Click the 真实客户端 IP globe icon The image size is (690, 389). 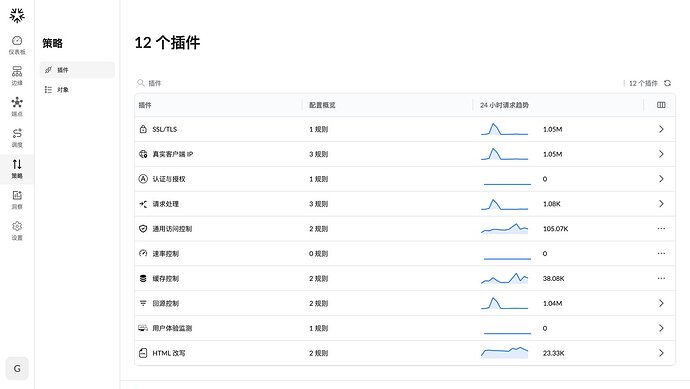coord(143,154)
